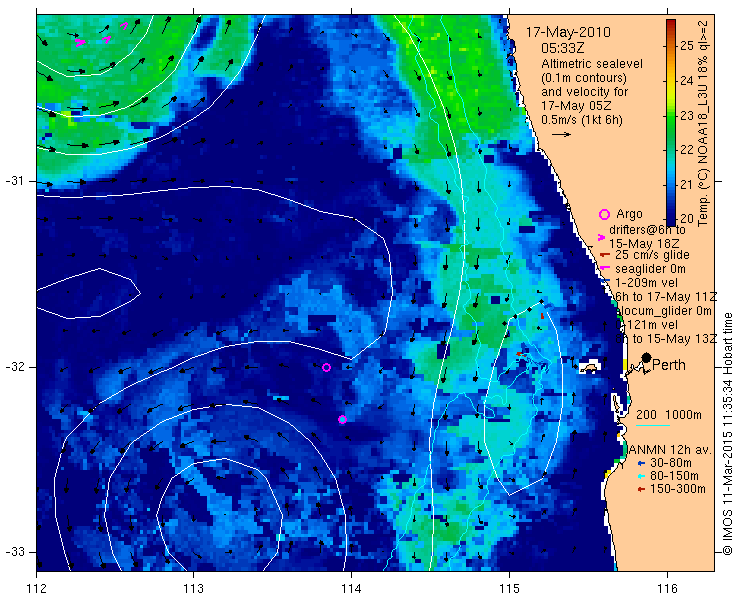The width and height of the screenshot is (740, 600).
Task: Click the red 150-300m arrow symbol
Action: coord(640,490)
